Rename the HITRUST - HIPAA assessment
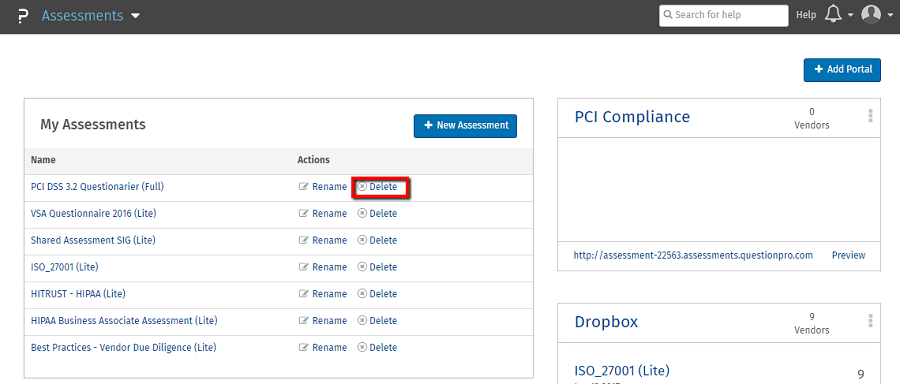This screenshot has height=384, width=900. (323, 294)
